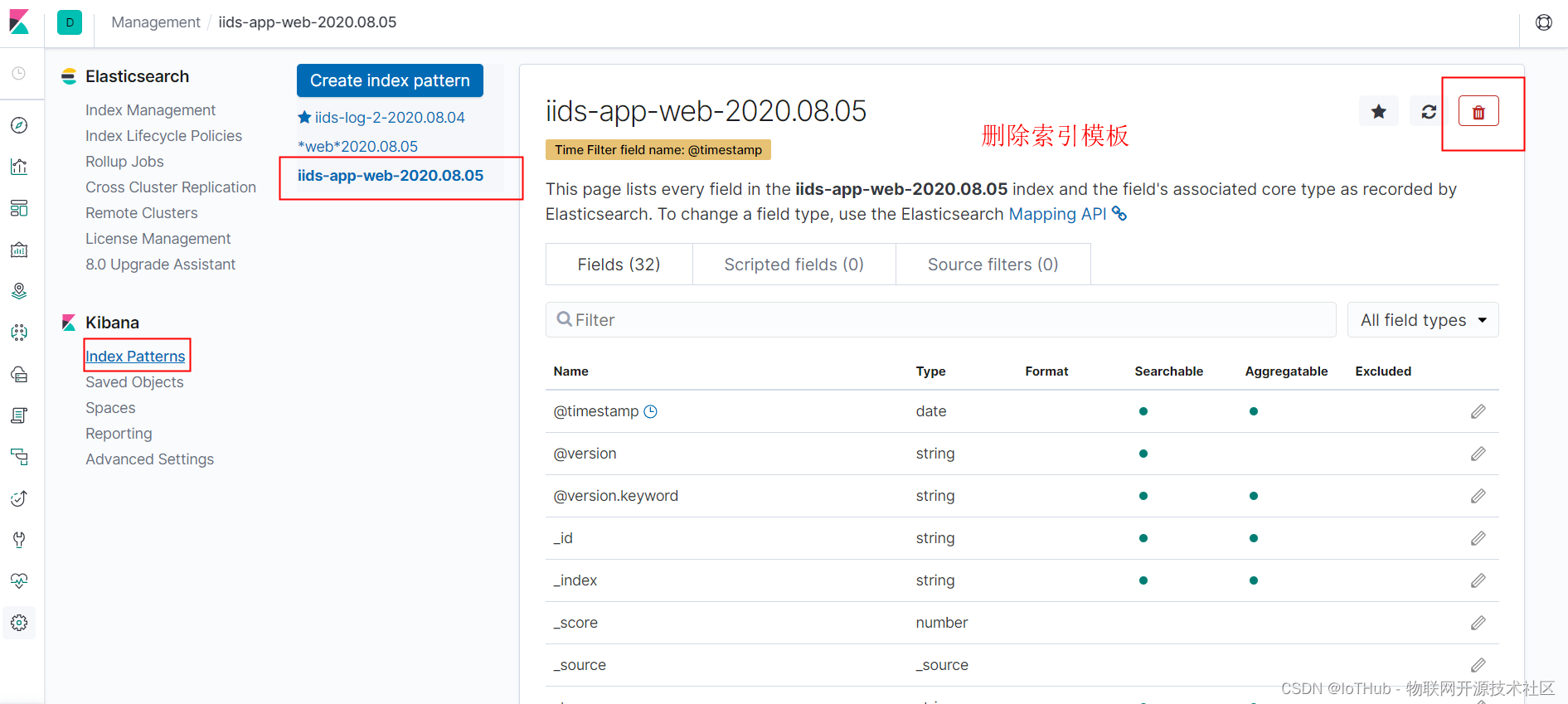Open Maps icon in side nav
1568x704 pixels.
pos(19,291)
